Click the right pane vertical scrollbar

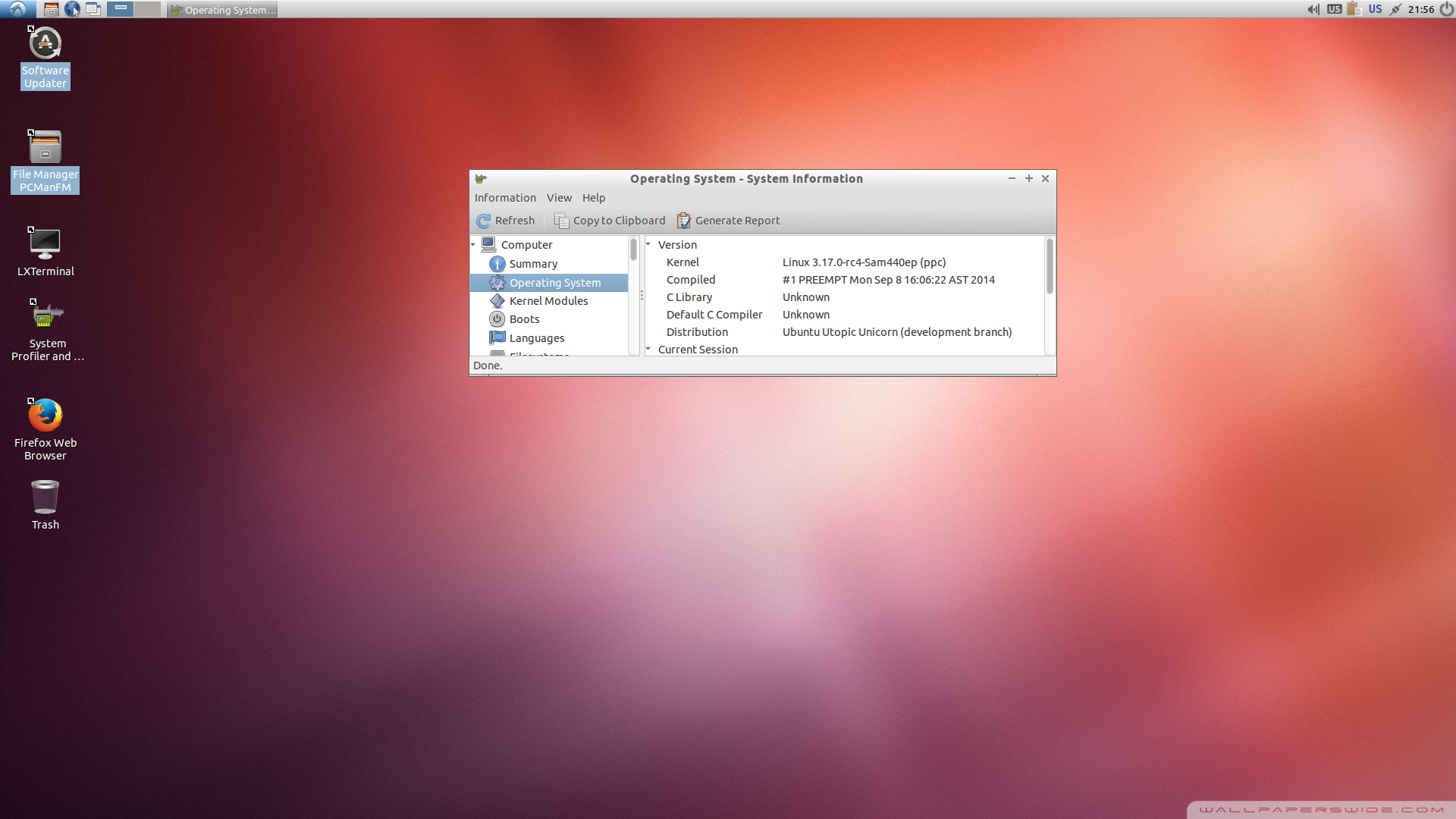point(1050,266)
